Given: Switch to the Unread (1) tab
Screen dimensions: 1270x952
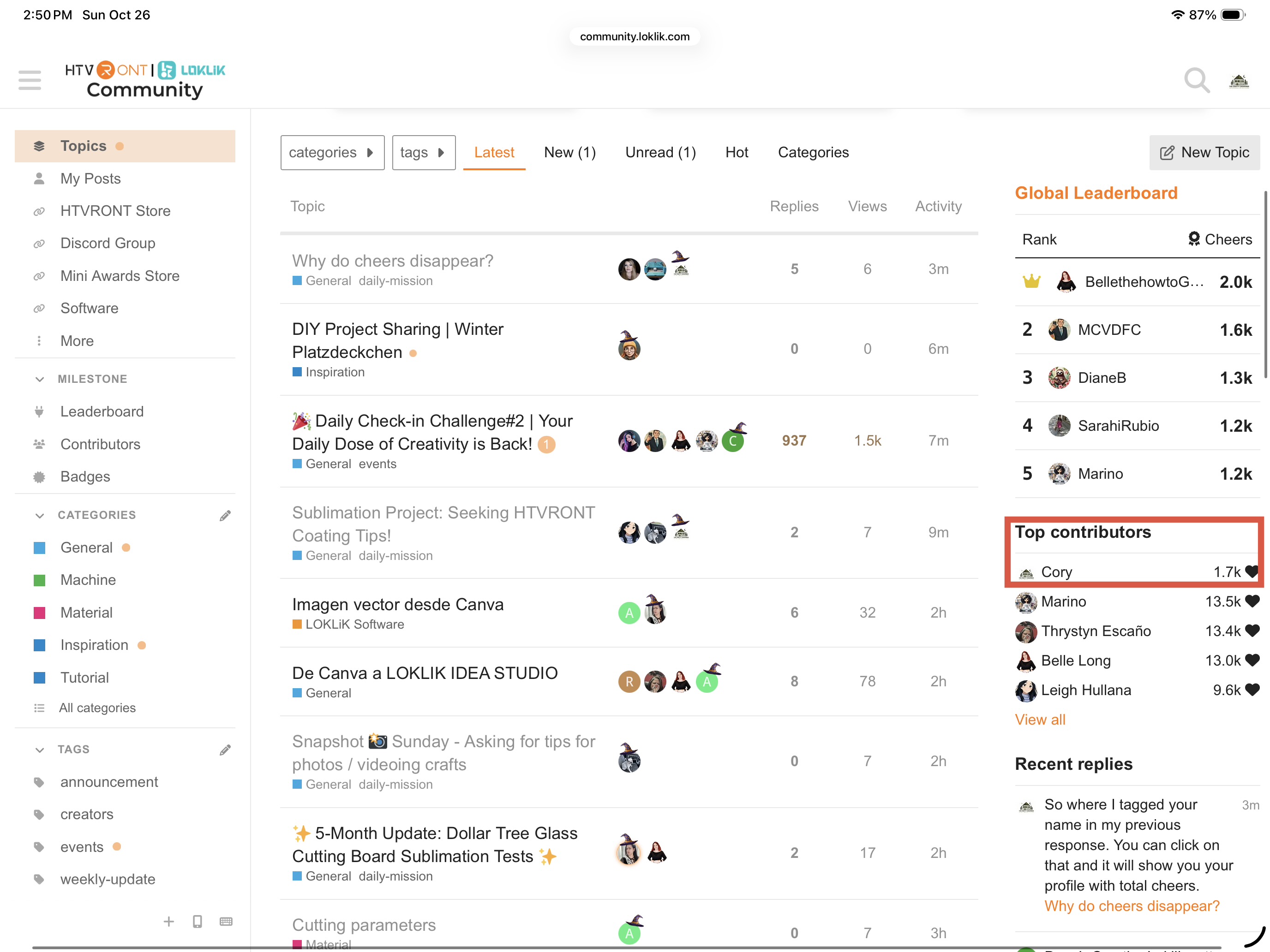Looking at the screenshot, I should [660, 152].
